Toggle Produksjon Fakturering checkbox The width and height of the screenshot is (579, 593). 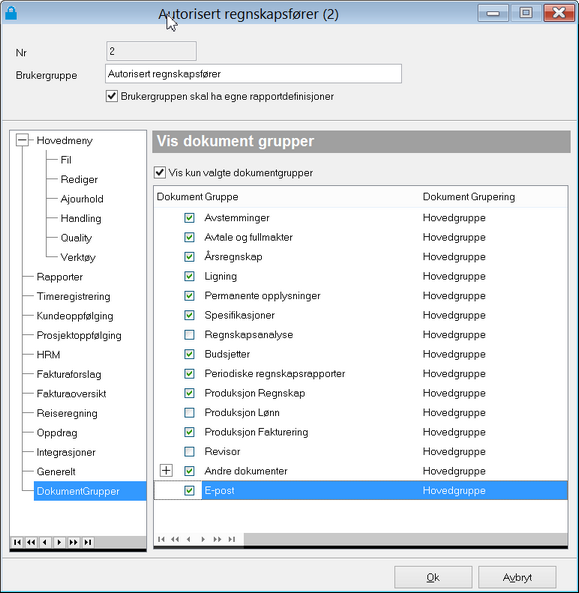coord(189,432)
